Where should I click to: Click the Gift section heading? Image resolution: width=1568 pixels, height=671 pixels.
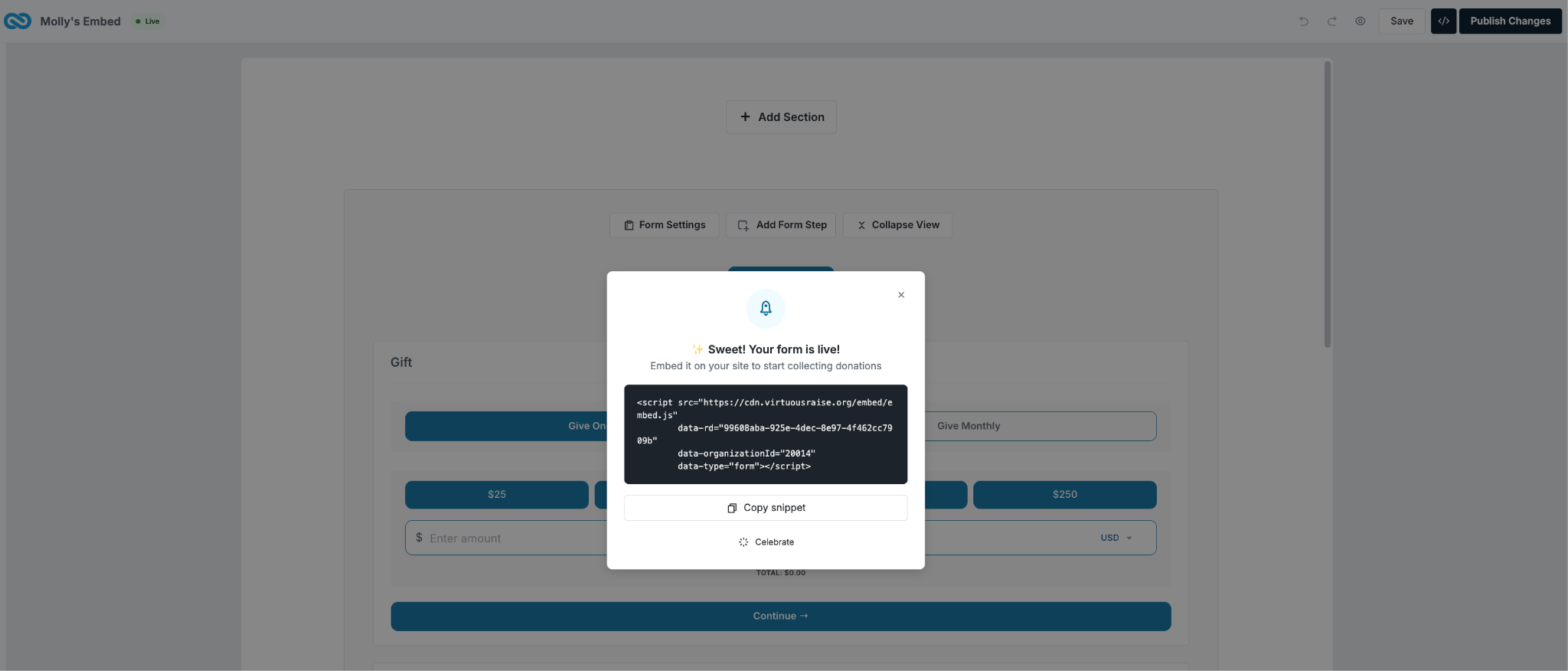[401, 362]
